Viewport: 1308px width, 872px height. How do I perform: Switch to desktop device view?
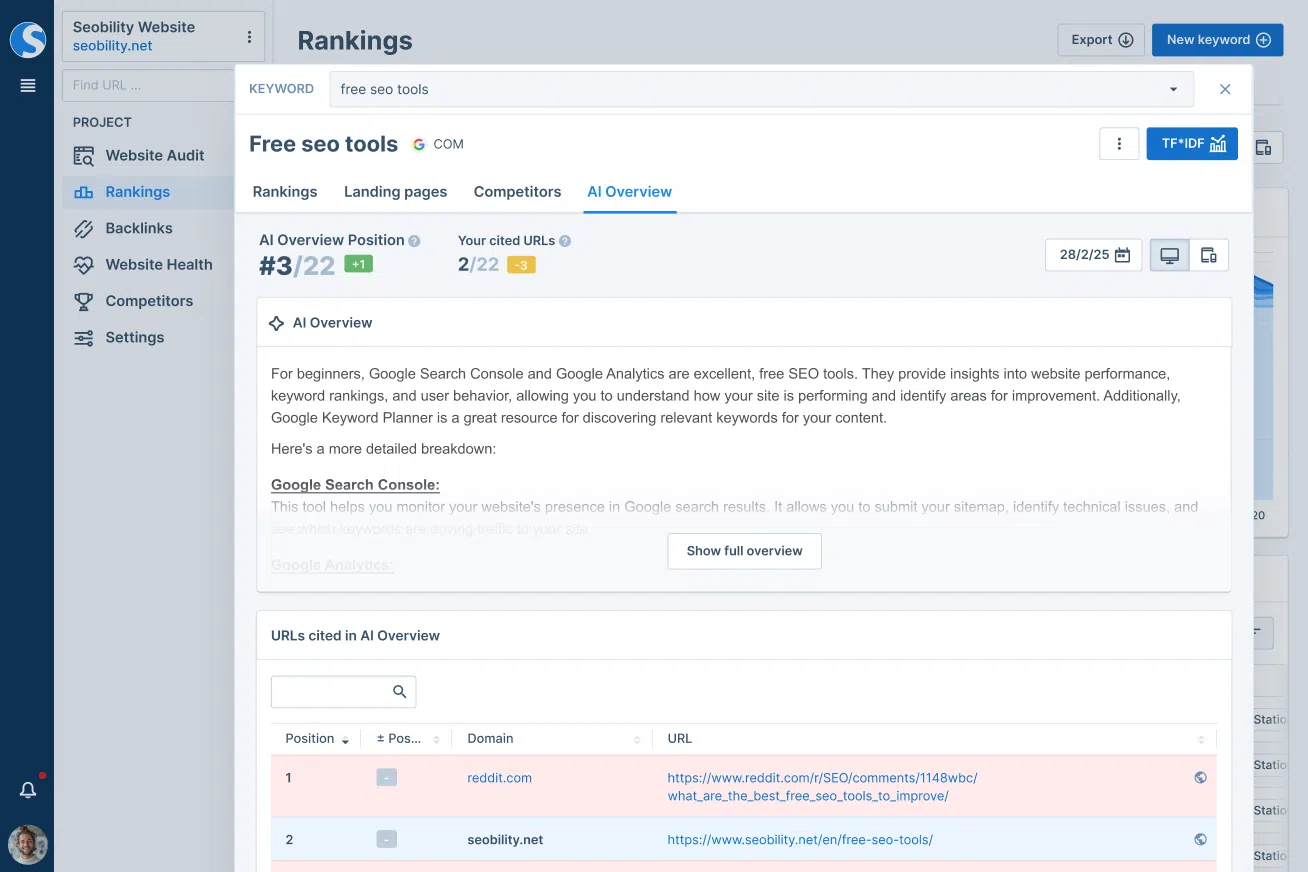point(1169,255)
